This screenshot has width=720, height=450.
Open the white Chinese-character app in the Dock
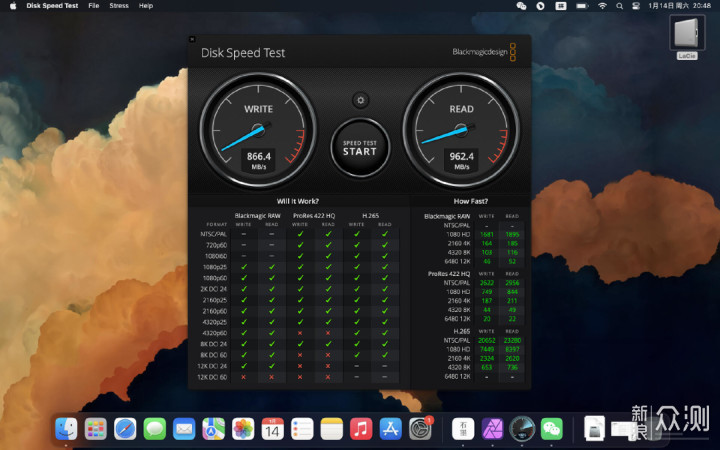click(x=463, y=429)
